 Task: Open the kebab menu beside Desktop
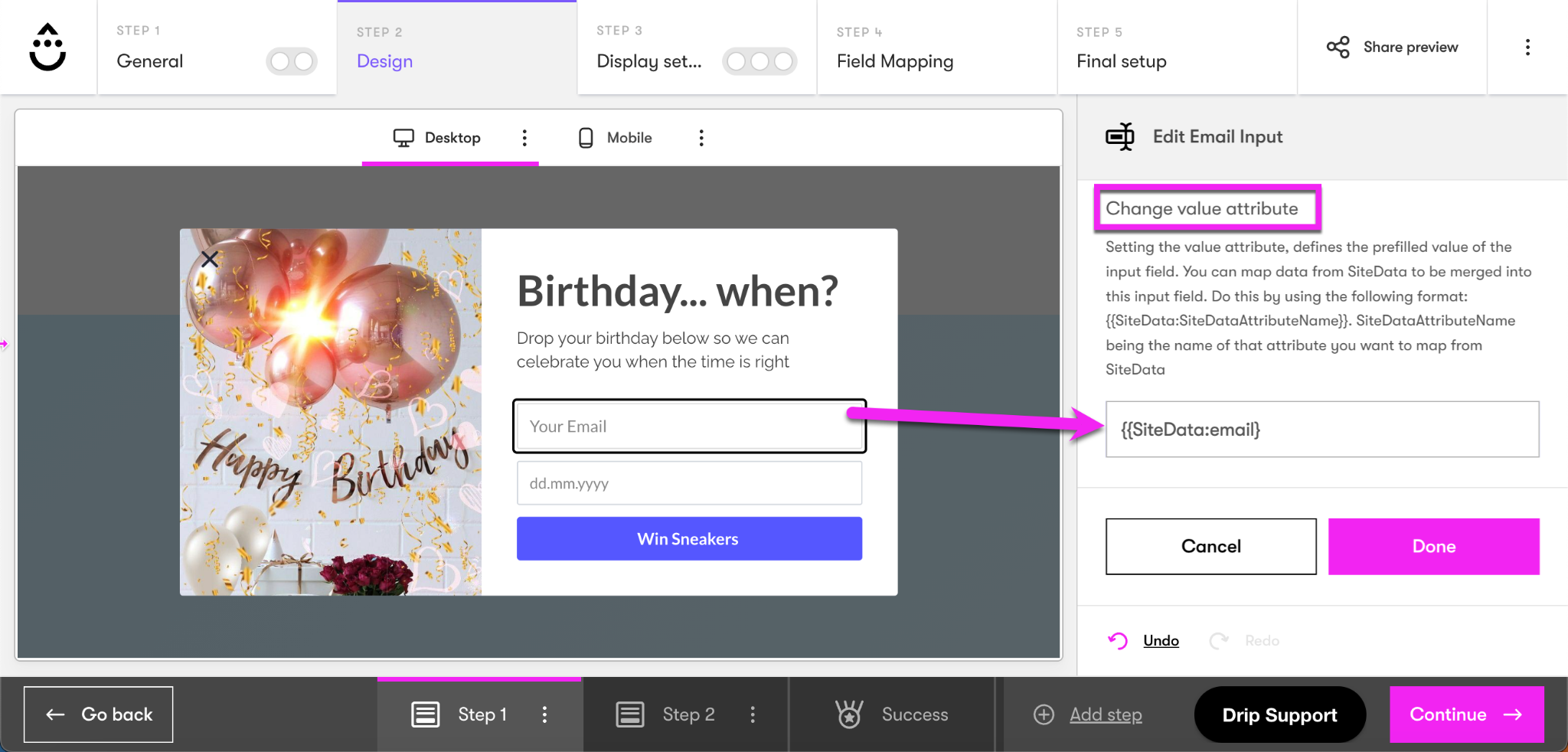pyautogui.click(x=524, y=137)
